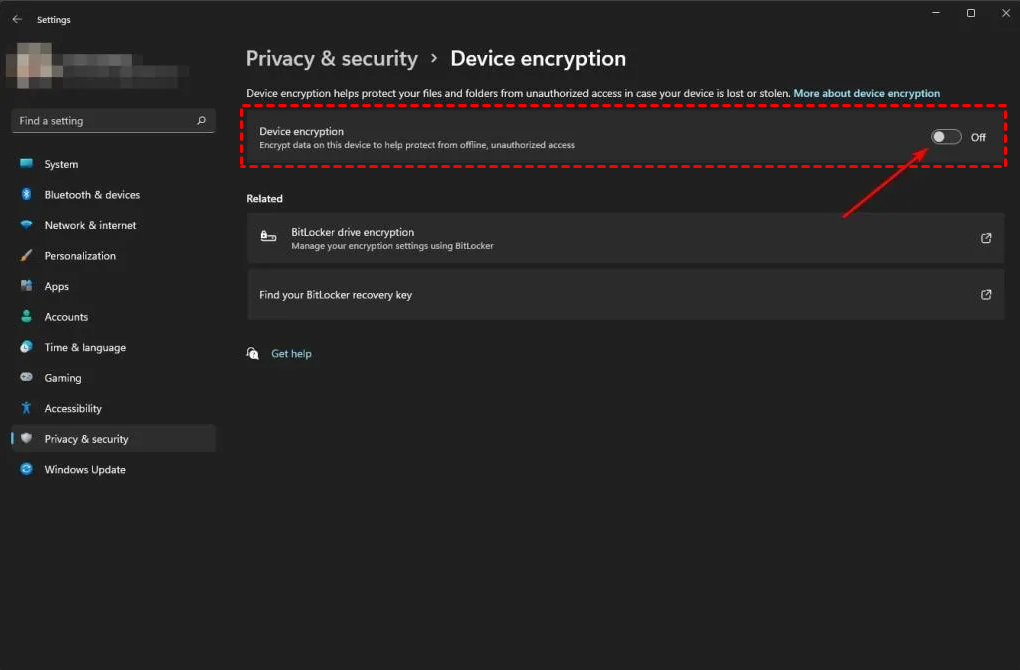
Task: Open BitLocker drive encryption external link icon
Action: (986, 238)
